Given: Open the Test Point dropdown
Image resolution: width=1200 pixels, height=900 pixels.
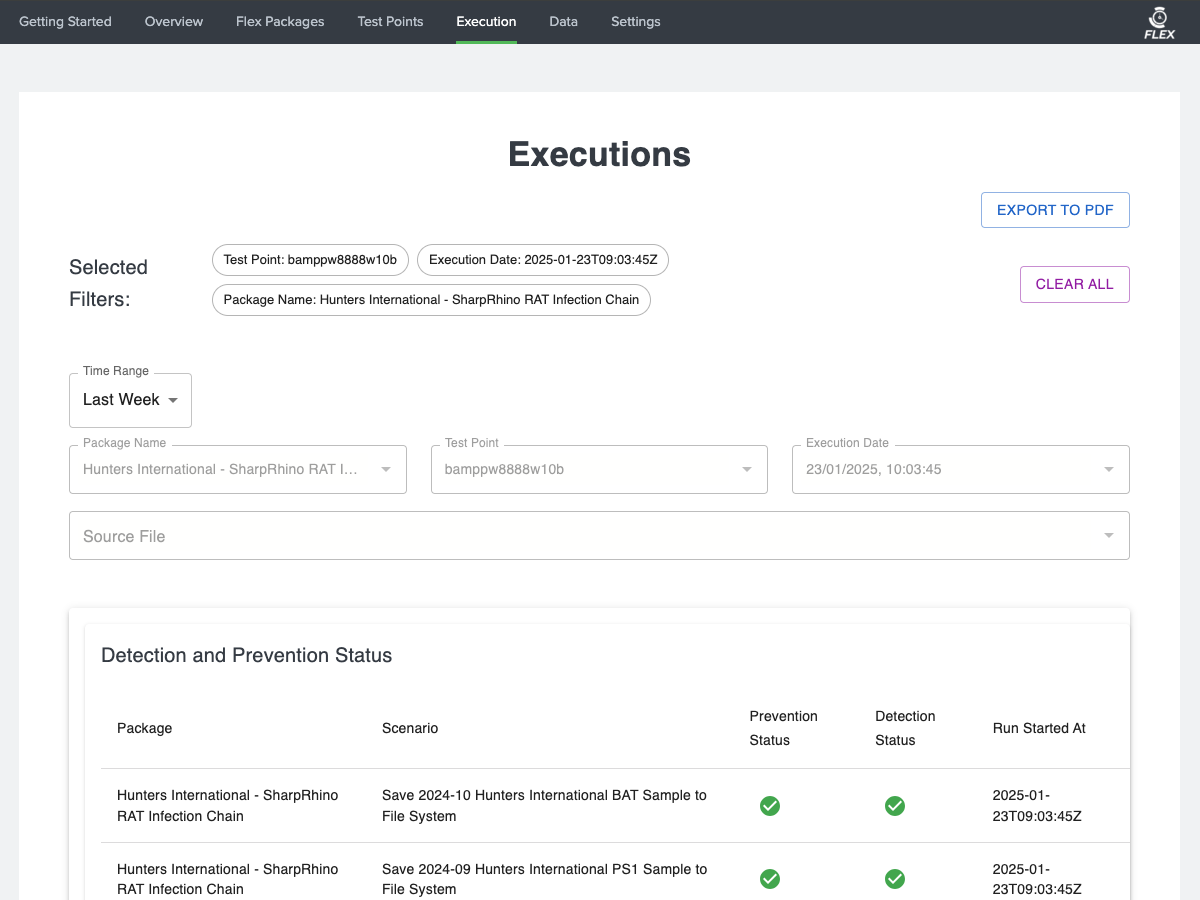Looking at the screenshot, I should click(x=599, y=469).
